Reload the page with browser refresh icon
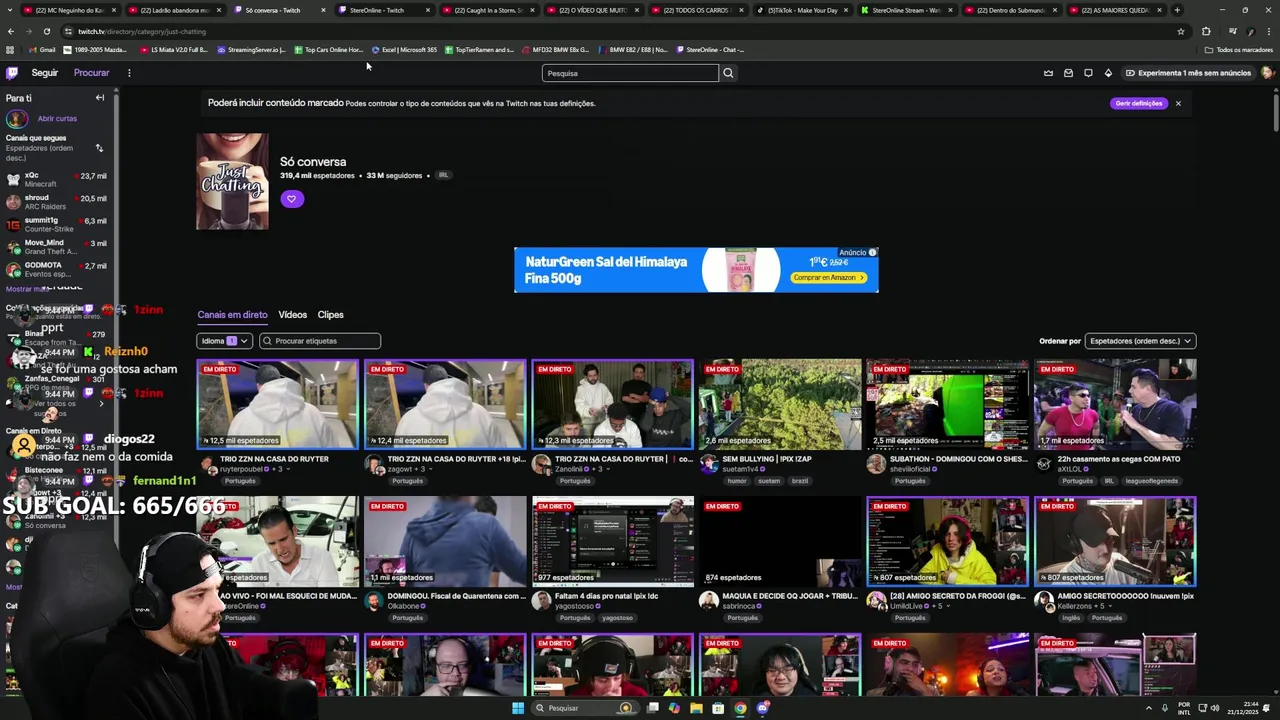Viewport: 1280px width, 720px height. 46,31
